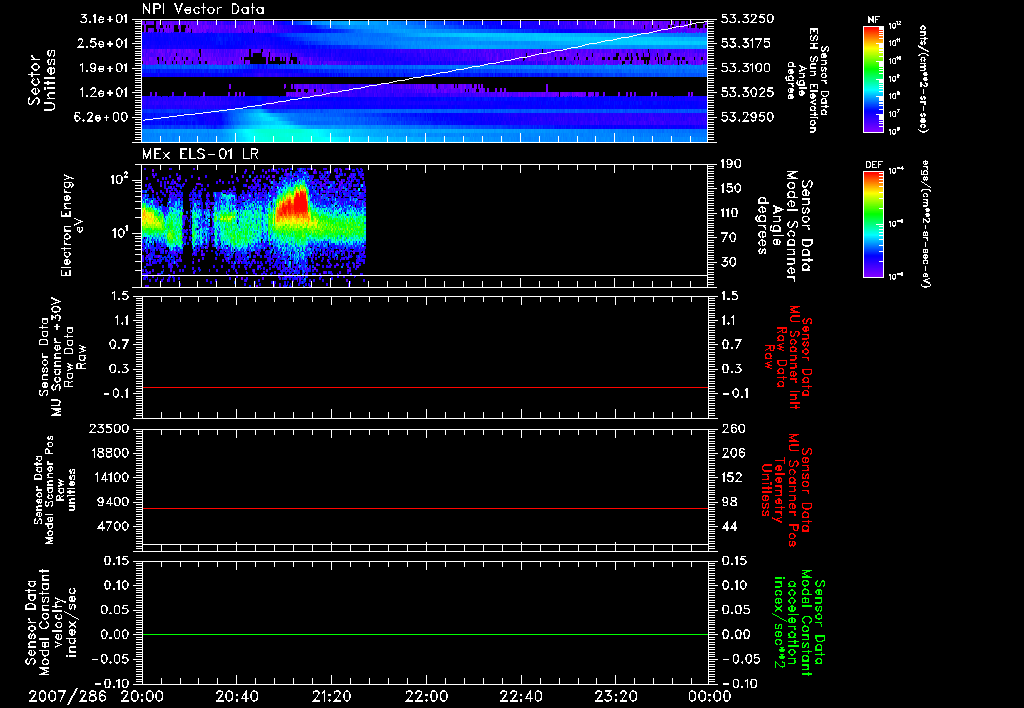Click the 53.3025 elevation tick value
The height and width of the screenshot is (708, 1024).
click(x=747, y=93)
